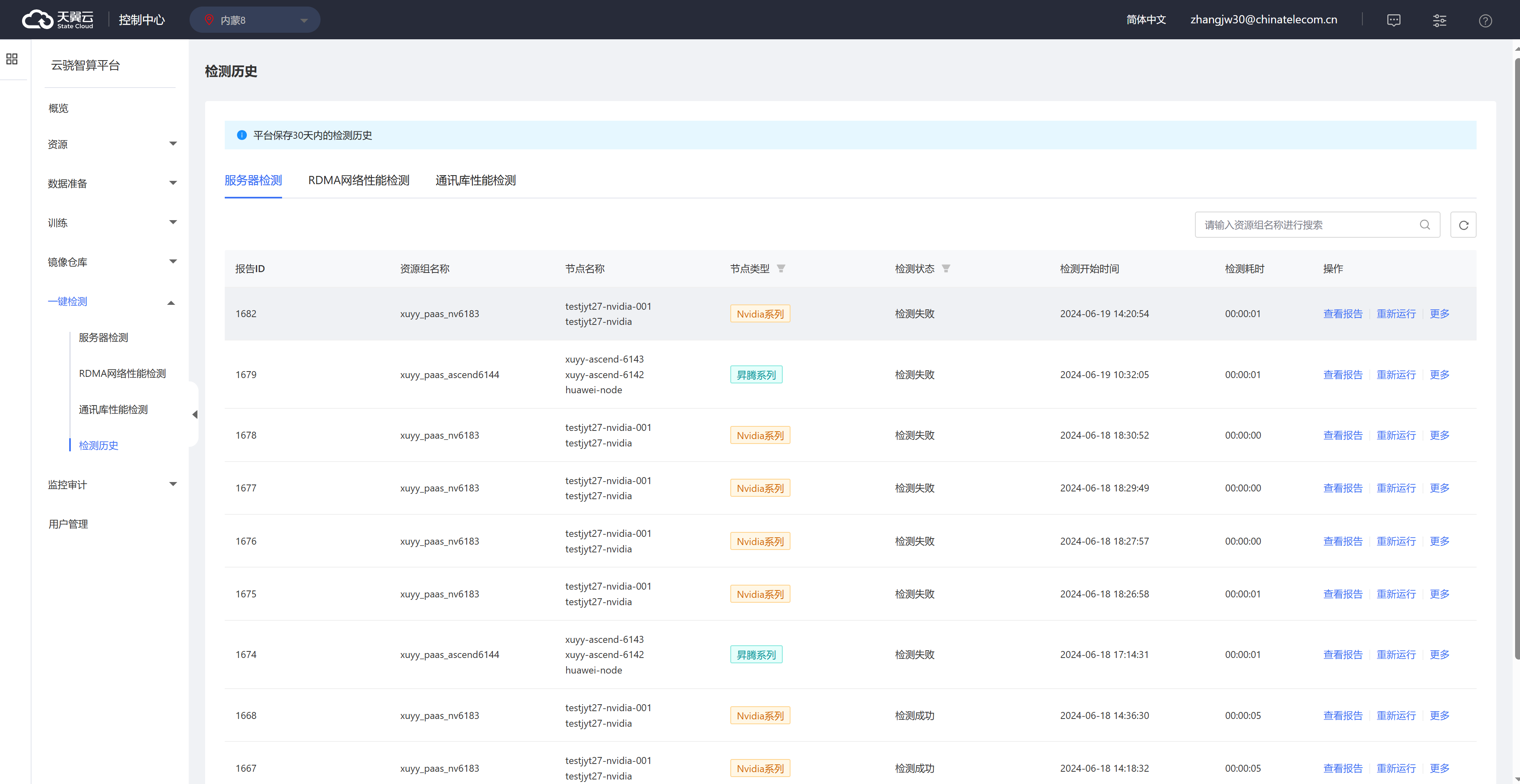The height and width of the screenshot is (784, 1520).
Task: Open the help question-mark icon
Action: click(x=1485, y=20)
